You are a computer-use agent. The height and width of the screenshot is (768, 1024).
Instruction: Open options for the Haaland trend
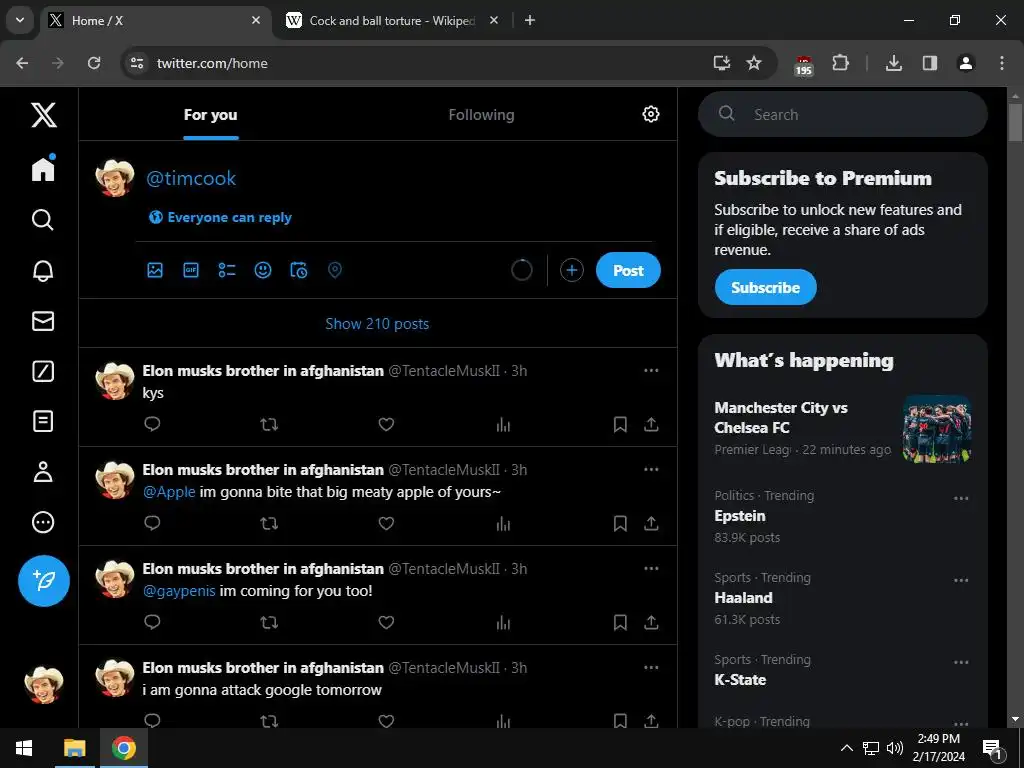click(x=961, y=581)
